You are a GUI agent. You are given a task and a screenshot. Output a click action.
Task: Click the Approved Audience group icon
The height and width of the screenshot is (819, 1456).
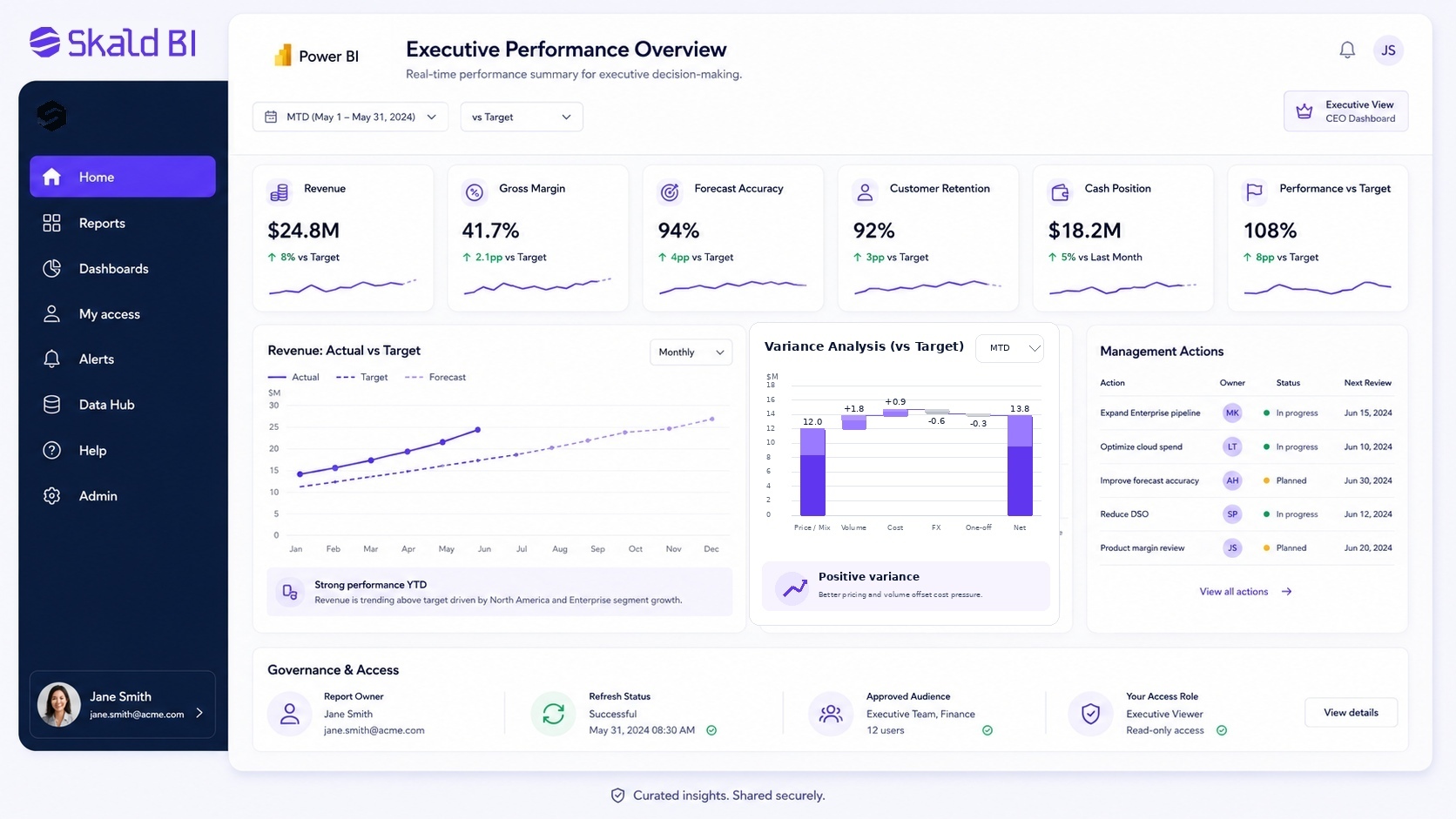click(831, 714)
